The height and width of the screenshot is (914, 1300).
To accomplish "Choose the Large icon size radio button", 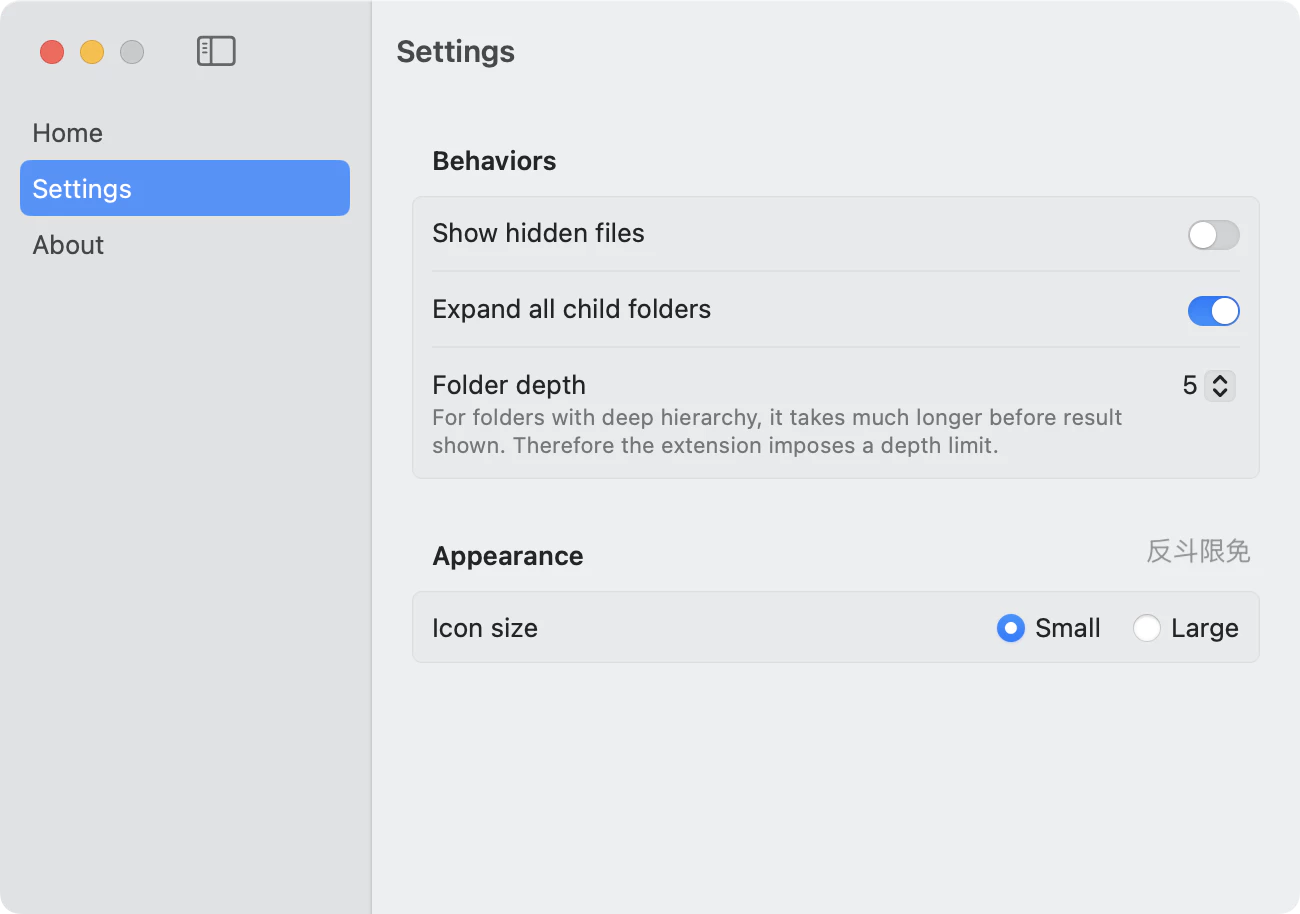I will click(1146, 628).
